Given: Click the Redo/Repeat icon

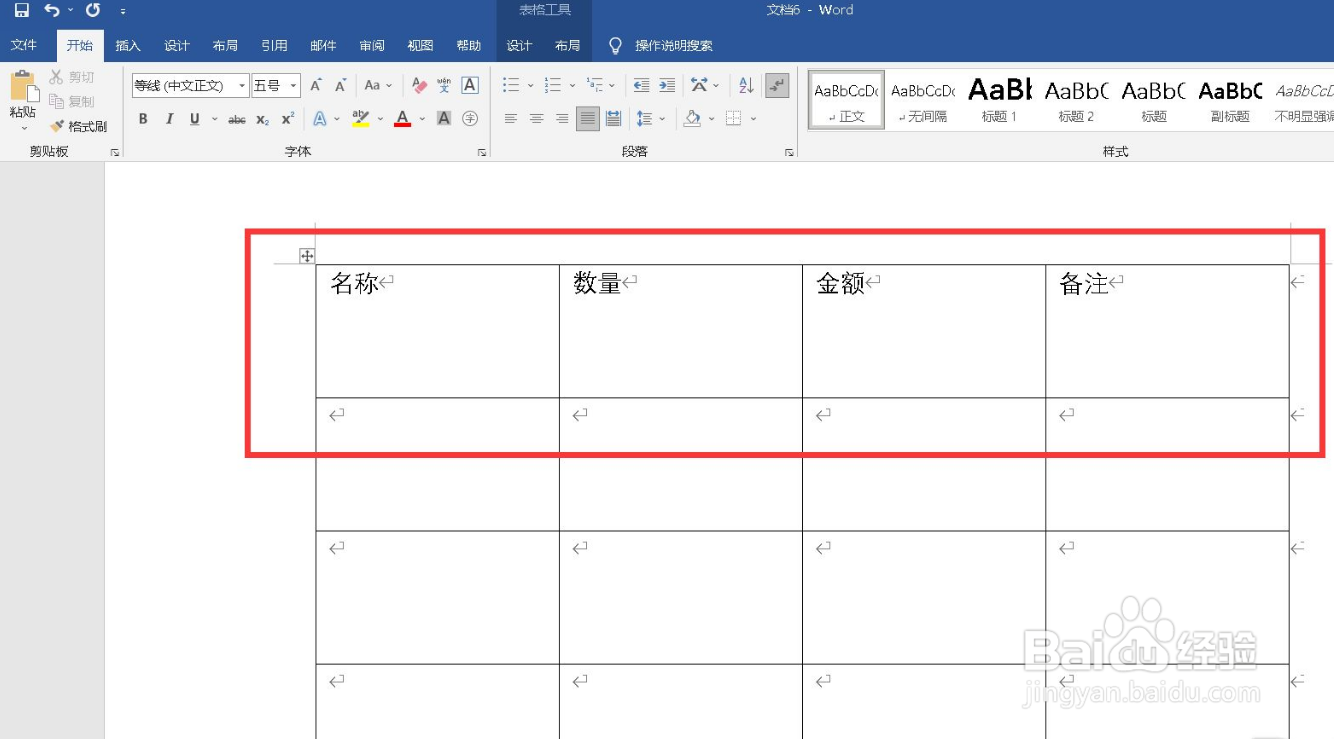Looking at the screenshot, I should tap(93, 10).
